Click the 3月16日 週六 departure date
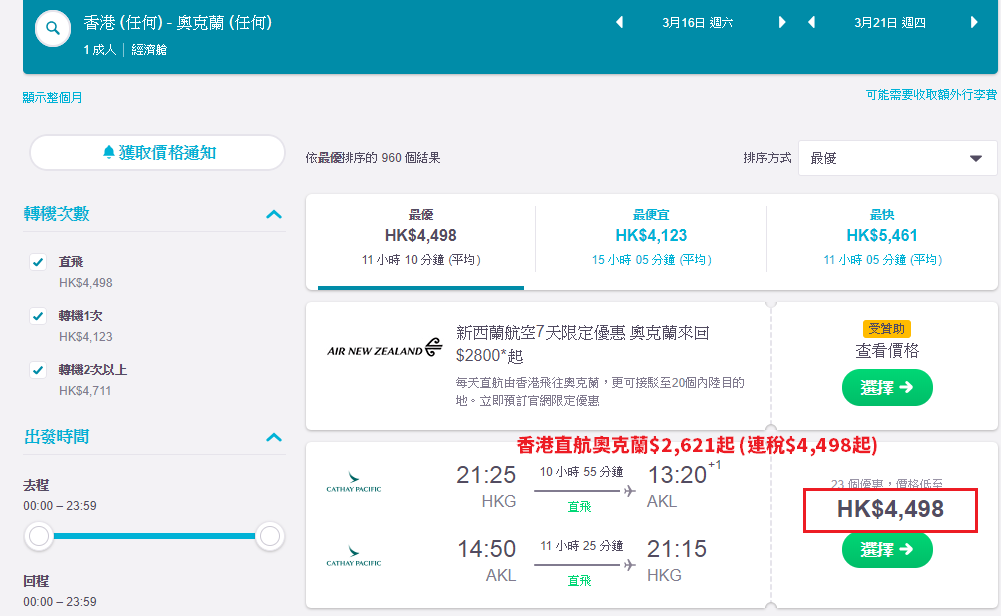Viewport: 1001px width, 616px height. coord(697,23)
